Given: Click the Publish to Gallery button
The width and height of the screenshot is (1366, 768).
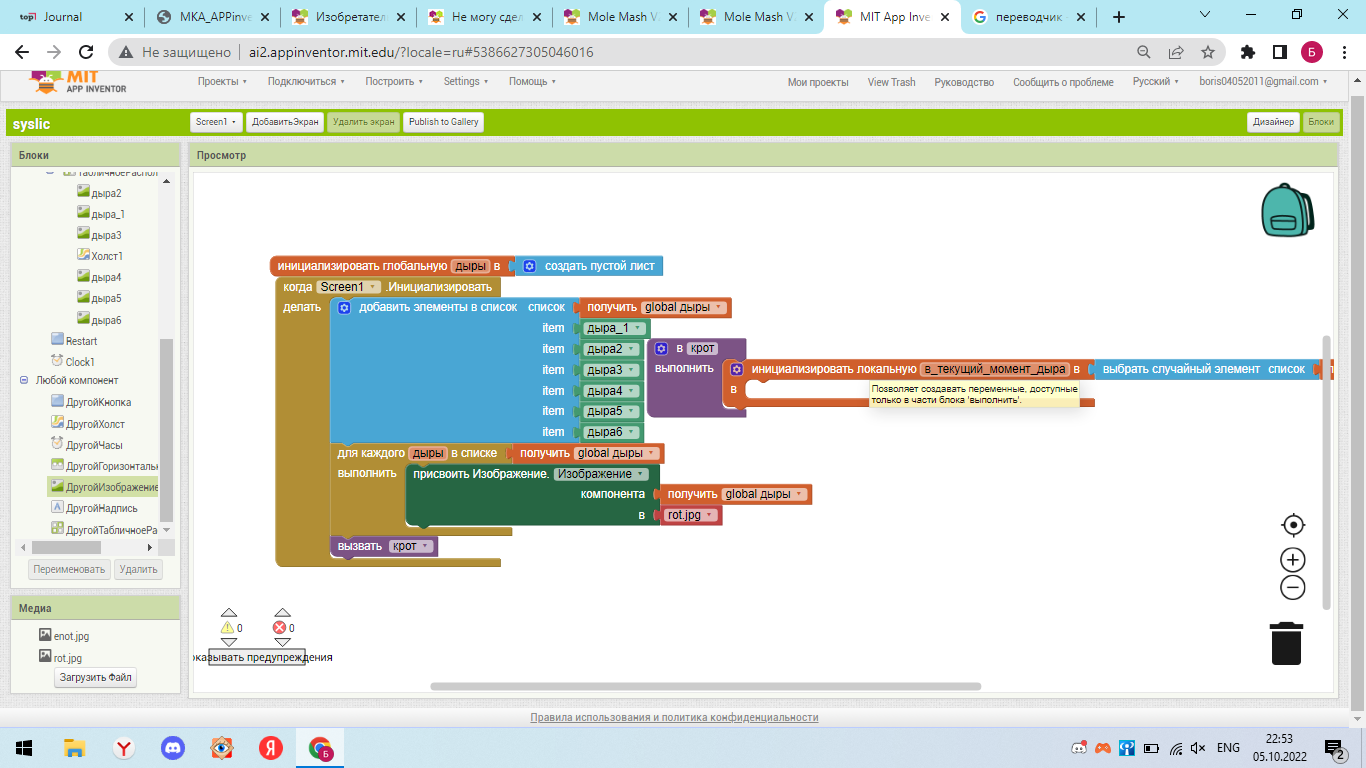Looking at the screenshot, I should (443, 122).
